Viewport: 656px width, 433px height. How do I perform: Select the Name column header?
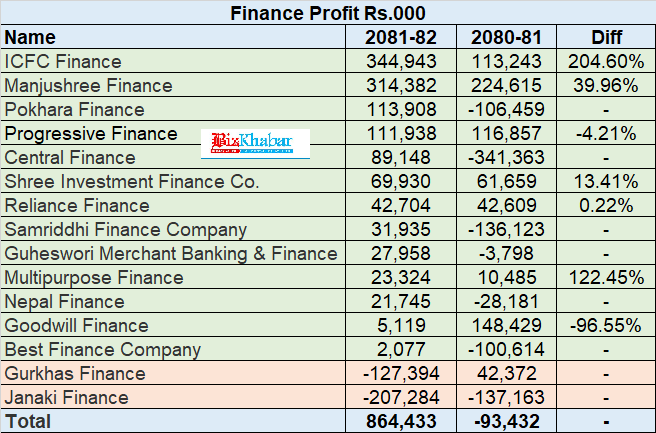(x=173, y=37)
